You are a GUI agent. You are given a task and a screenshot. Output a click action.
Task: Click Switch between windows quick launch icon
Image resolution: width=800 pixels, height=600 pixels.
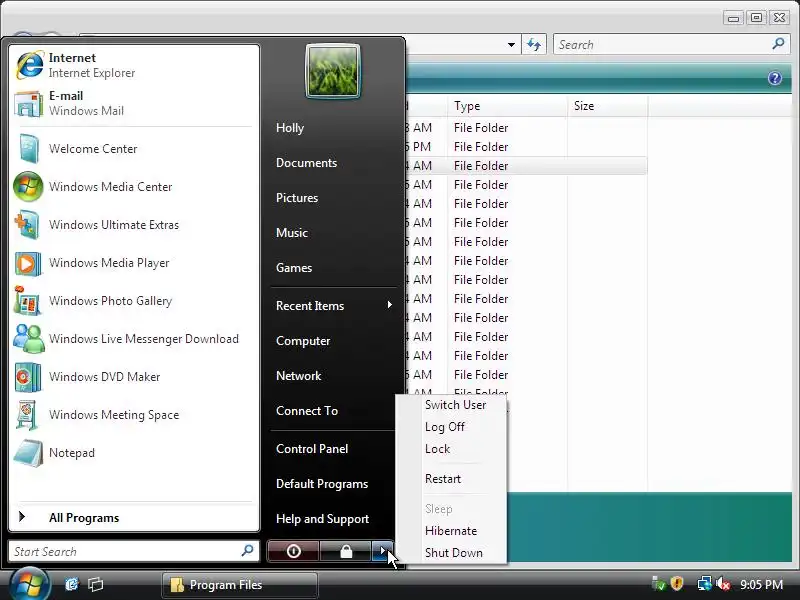pyautogui.click(x=95, y=584)
